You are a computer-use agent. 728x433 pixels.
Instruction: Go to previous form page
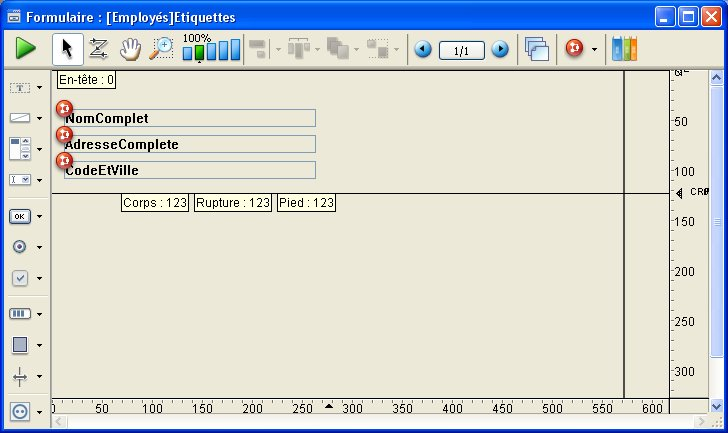pos(423,48)
